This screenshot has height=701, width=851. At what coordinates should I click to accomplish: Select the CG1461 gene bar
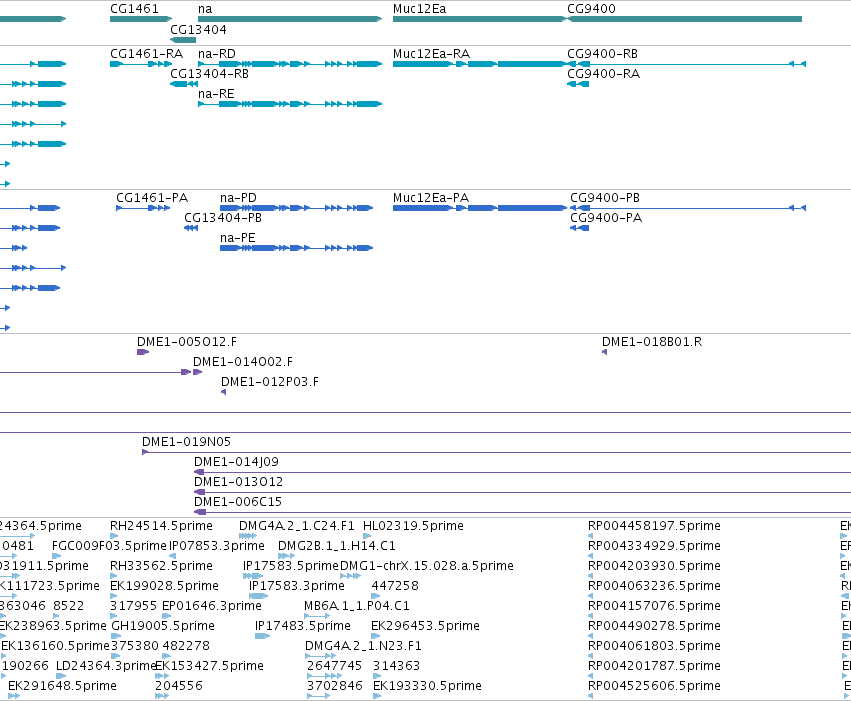[x=141, y=19]
